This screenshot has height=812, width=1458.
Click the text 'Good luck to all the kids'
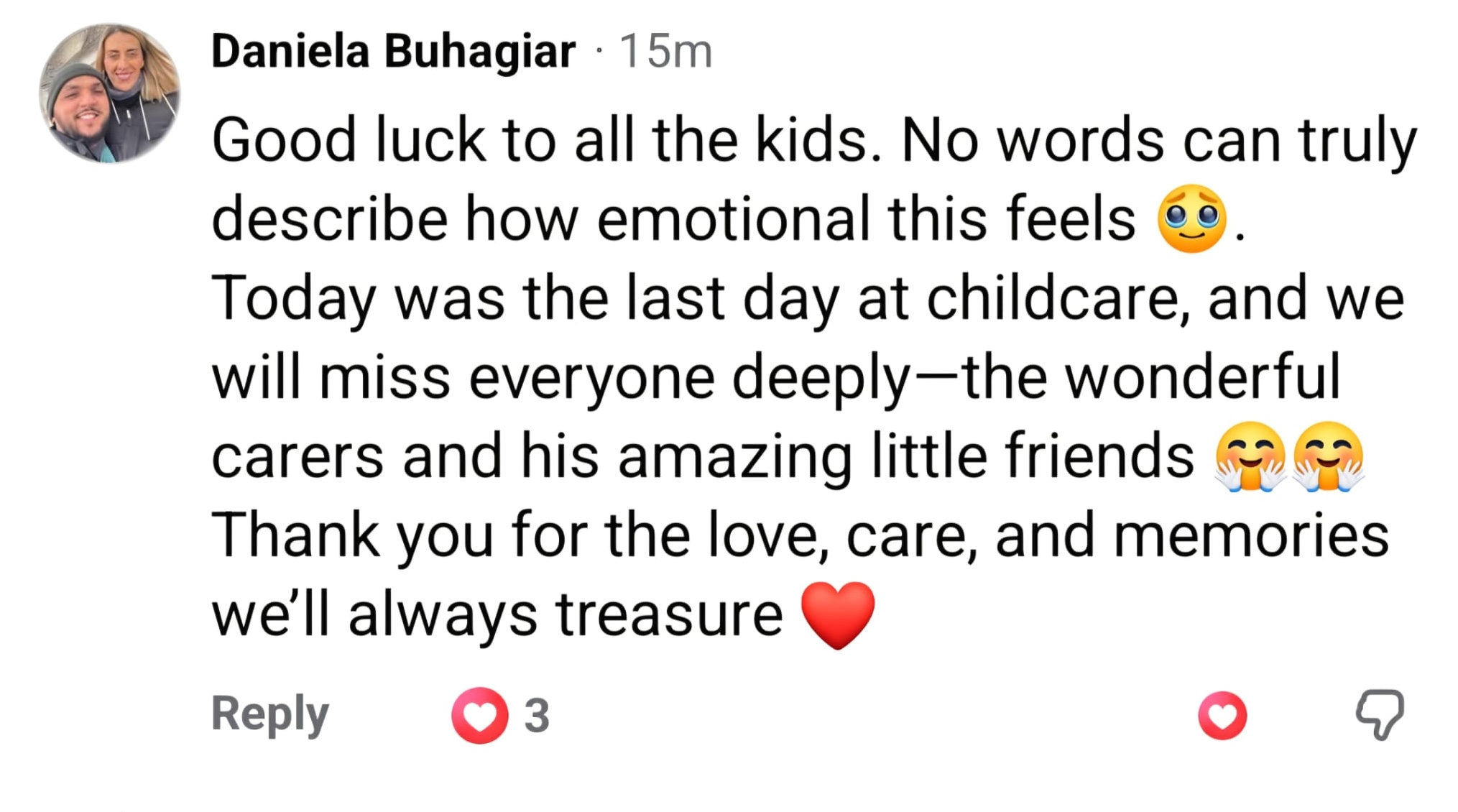point(546,140)
